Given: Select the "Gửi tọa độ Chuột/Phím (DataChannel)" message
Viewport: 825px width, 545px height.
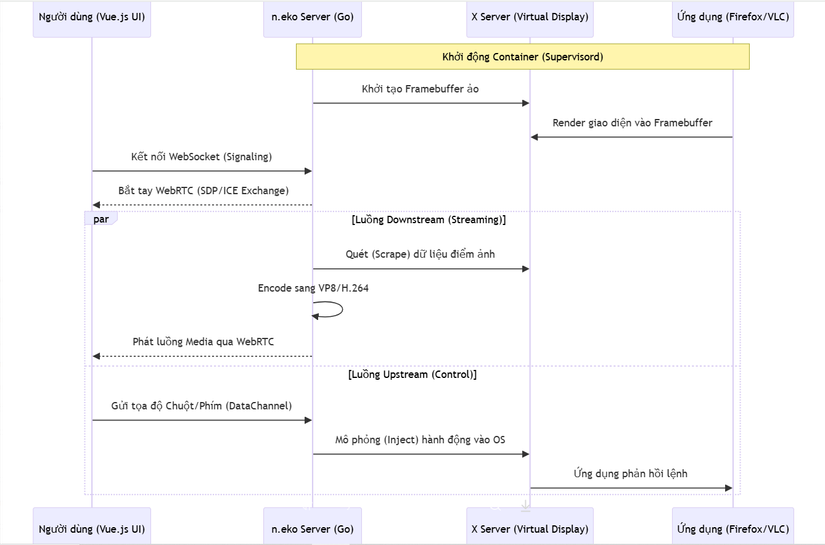Looking at the screenshot, I should click(x=201, y=406).
